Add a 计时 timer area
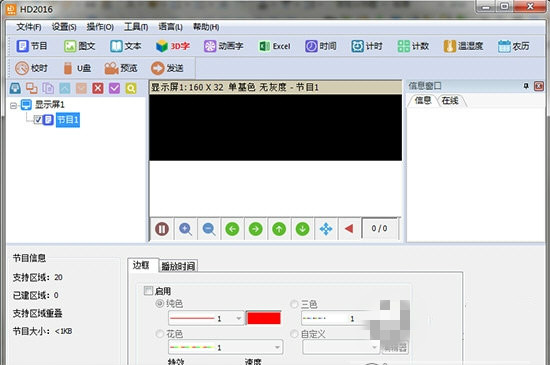The image size is (550, 365). (x=367, y=46)
